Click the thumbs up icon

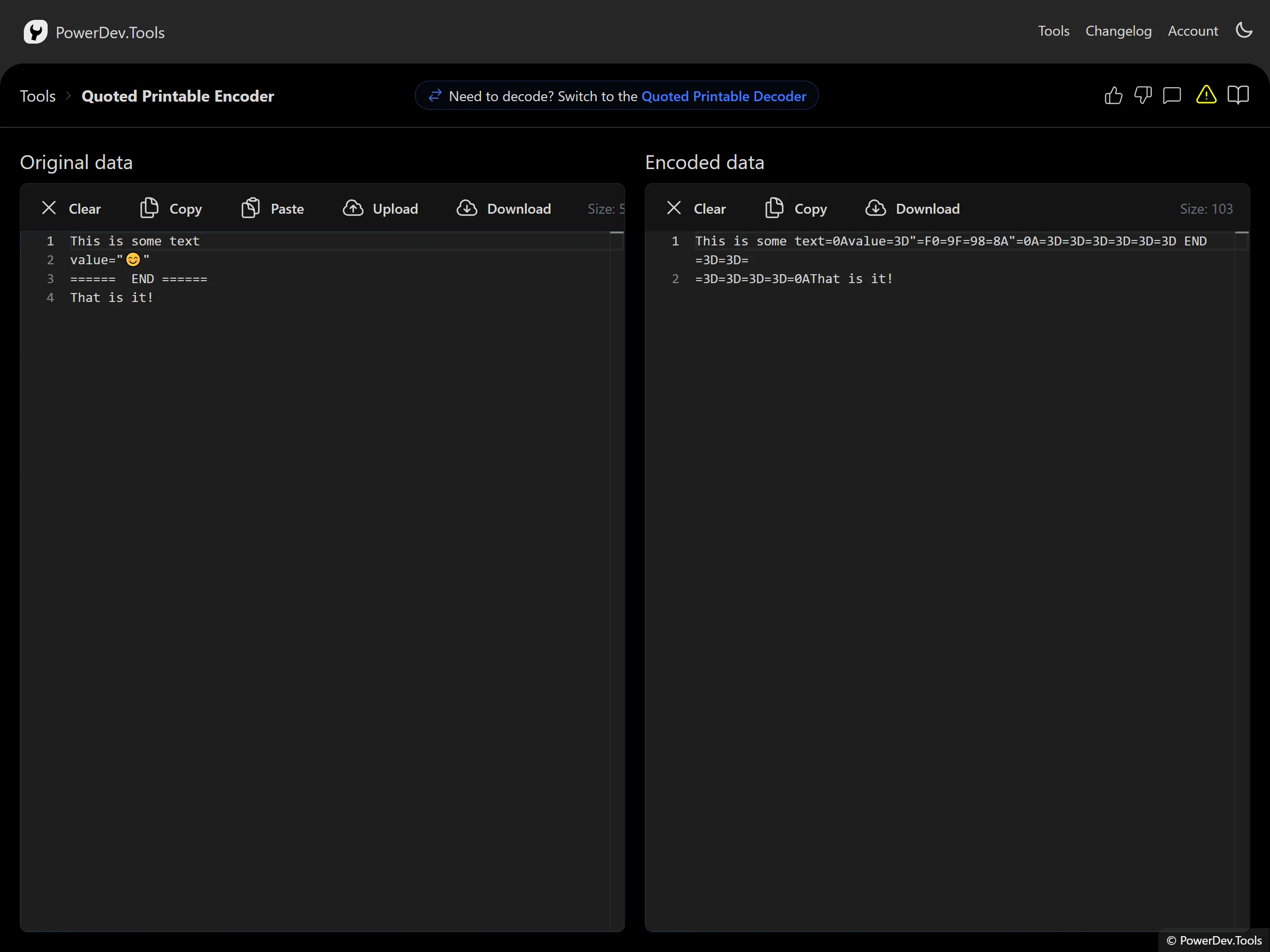[1113, 95]
